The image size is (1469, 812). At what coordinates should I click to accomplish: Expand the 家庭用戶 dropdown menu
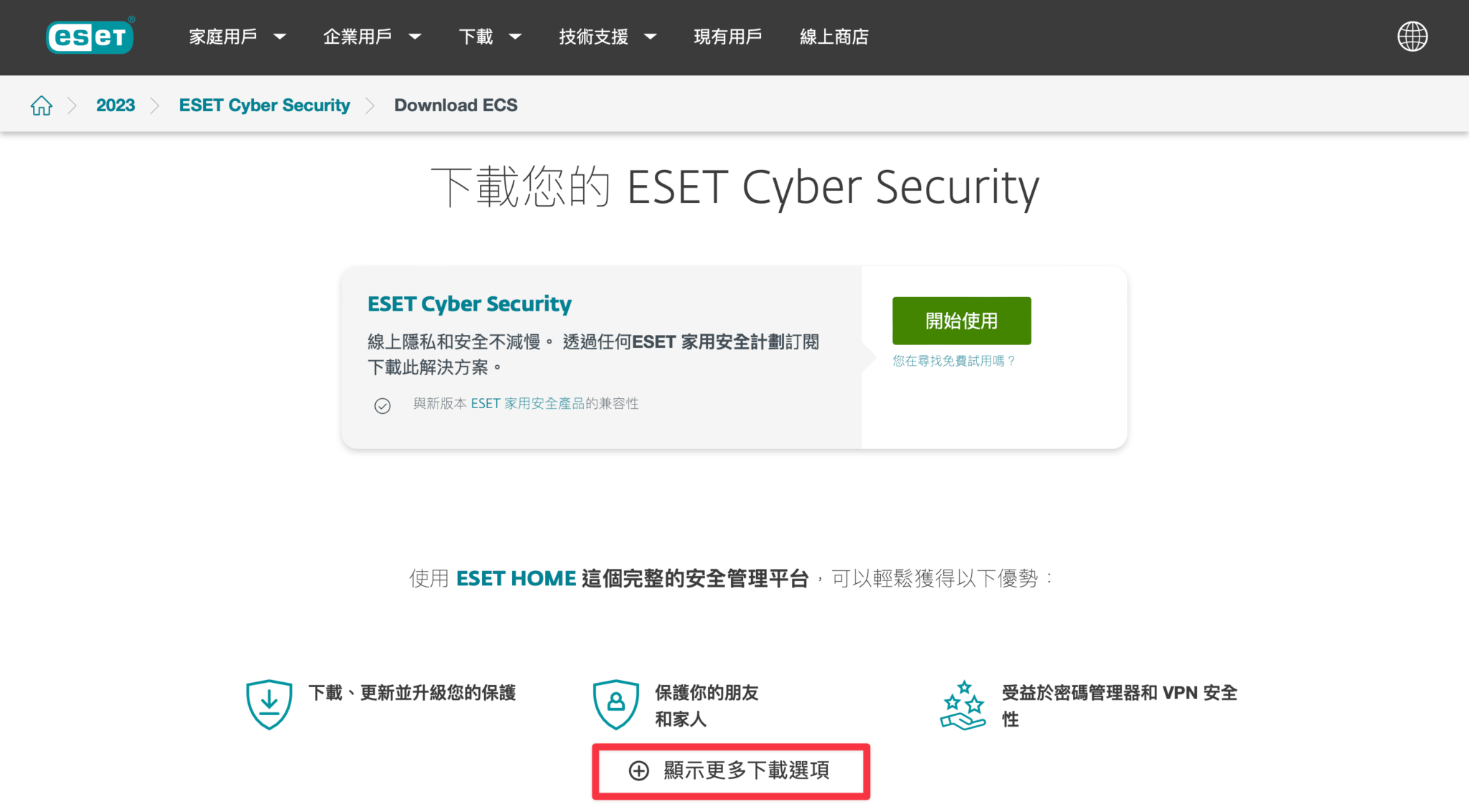pyautogui.click(x=222, y=37)
